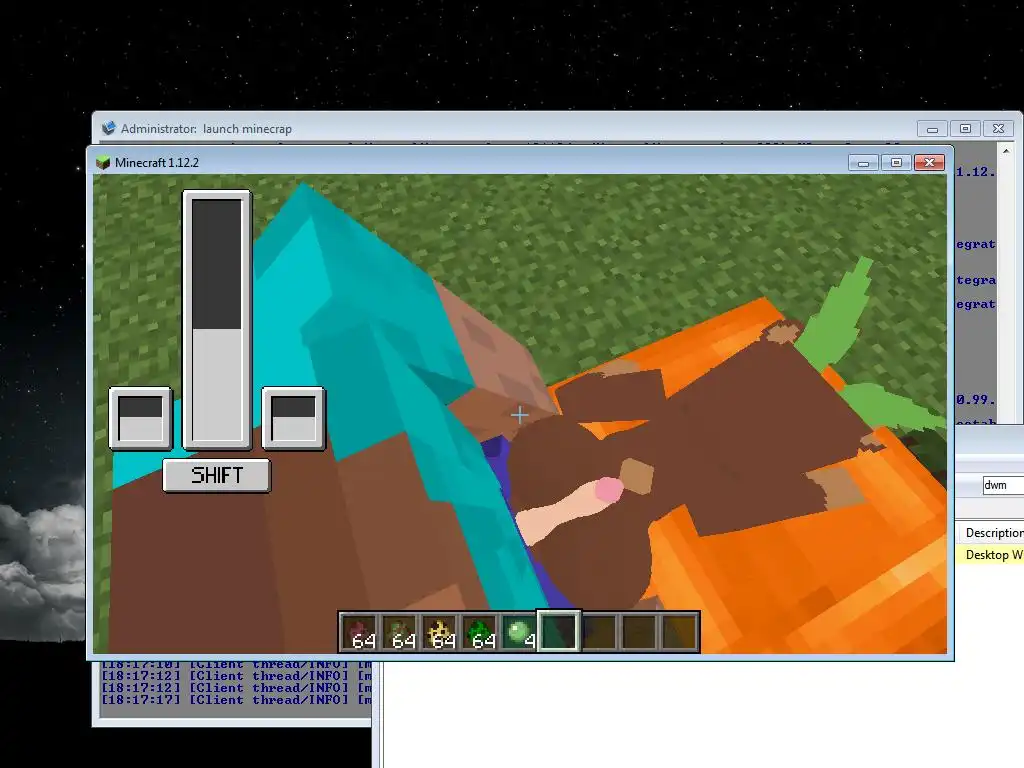The height and width of the screenshot is (768, 1024).
Task: Click the small meter right of tall bar
Action: pyautogui.click(x=293, y=419)
